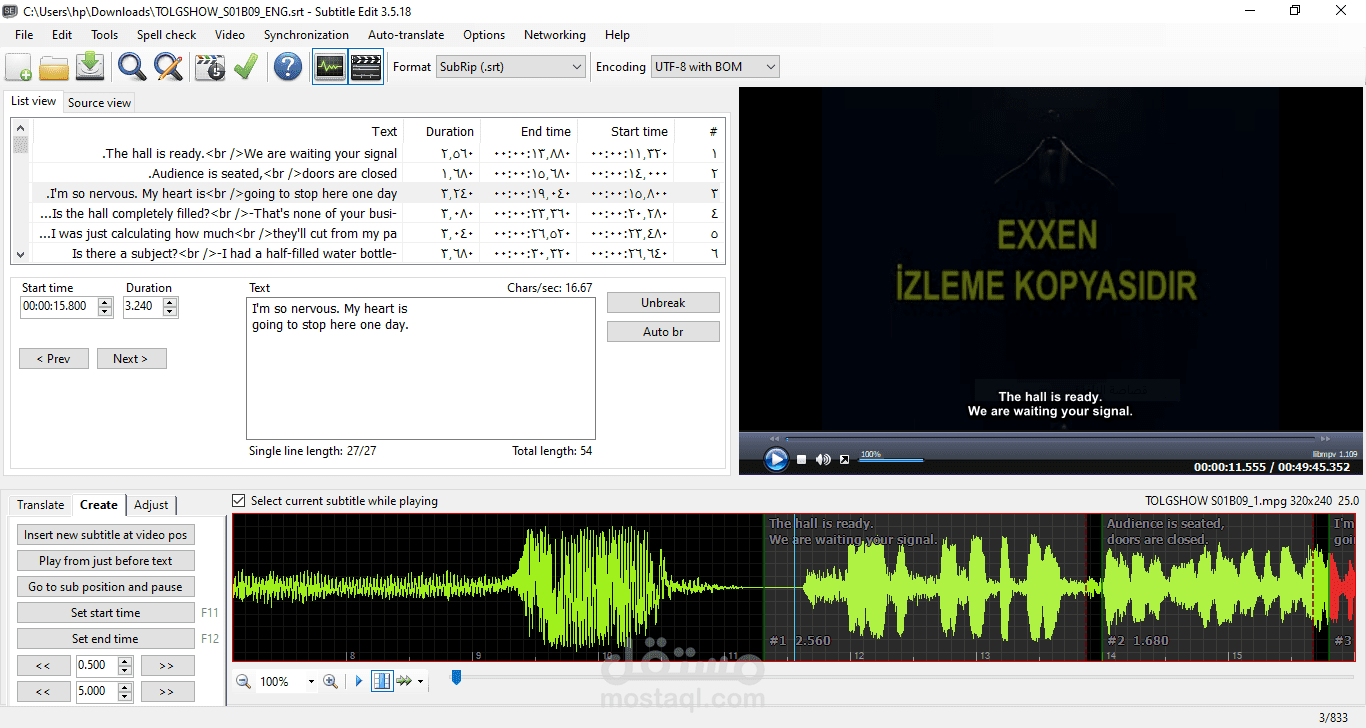This screenshot has height=728, width=1366.
Task: Open a subtitle file via folder icon
Action: pos(54,67)
